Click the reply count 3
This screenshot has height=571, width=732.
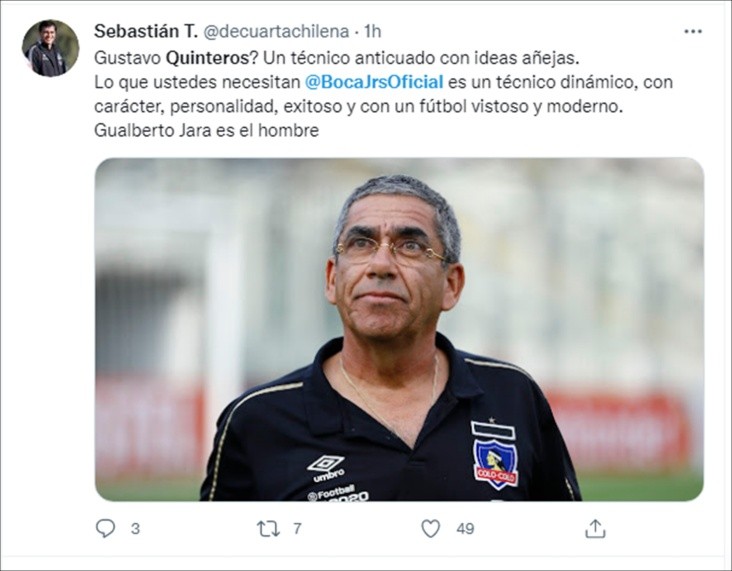tap(135, 529)
